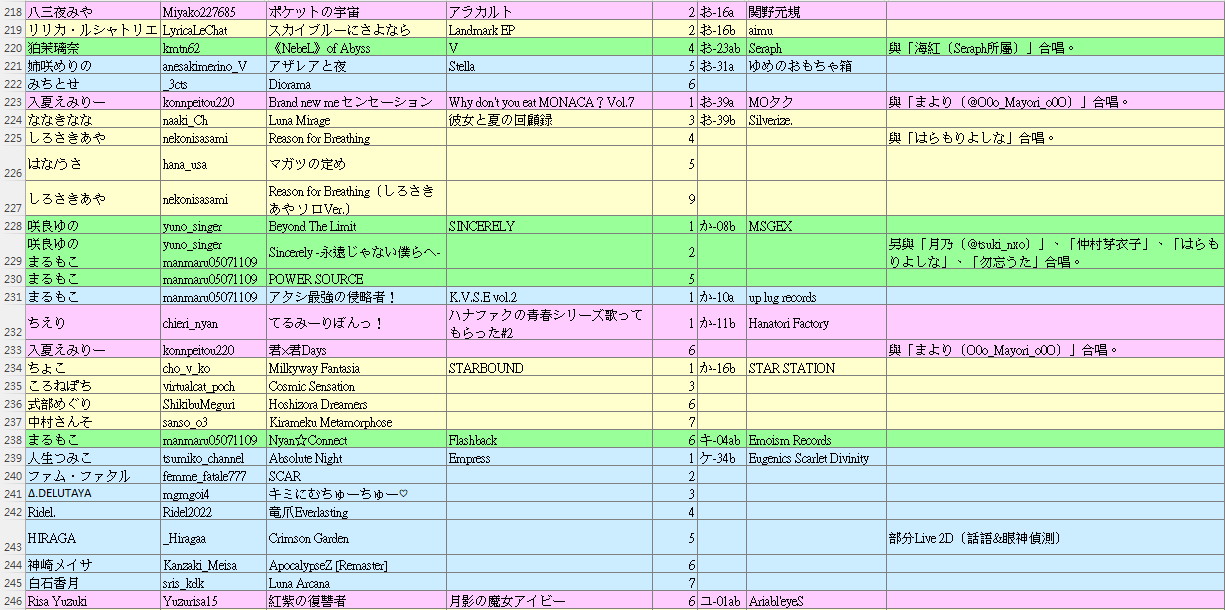The image size is (1225, 610).
Task: Select row header 243
Action: pyautogui.click(x=12, y=538)
